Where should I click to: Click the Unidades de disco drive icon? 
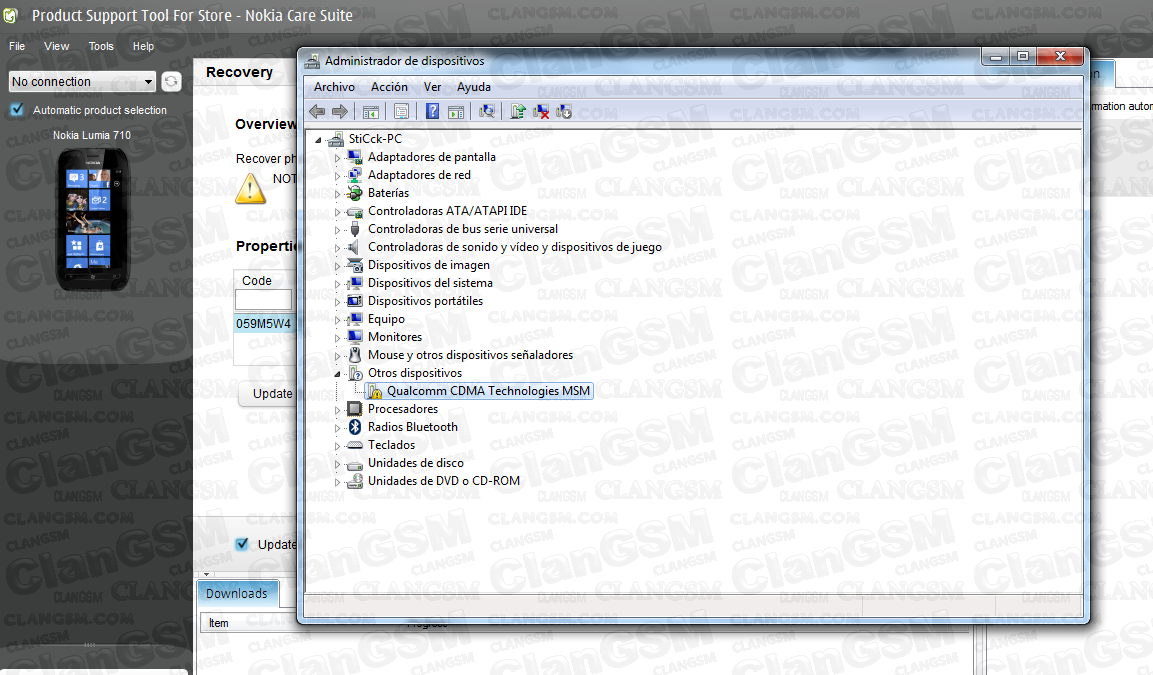click(x=355, y=463)
